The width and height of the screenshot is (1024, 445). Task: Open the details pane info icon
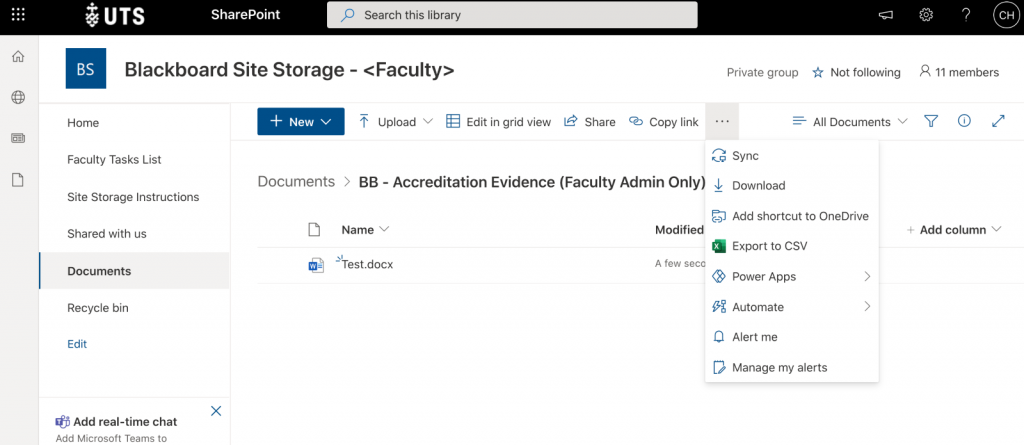(964, 121)
